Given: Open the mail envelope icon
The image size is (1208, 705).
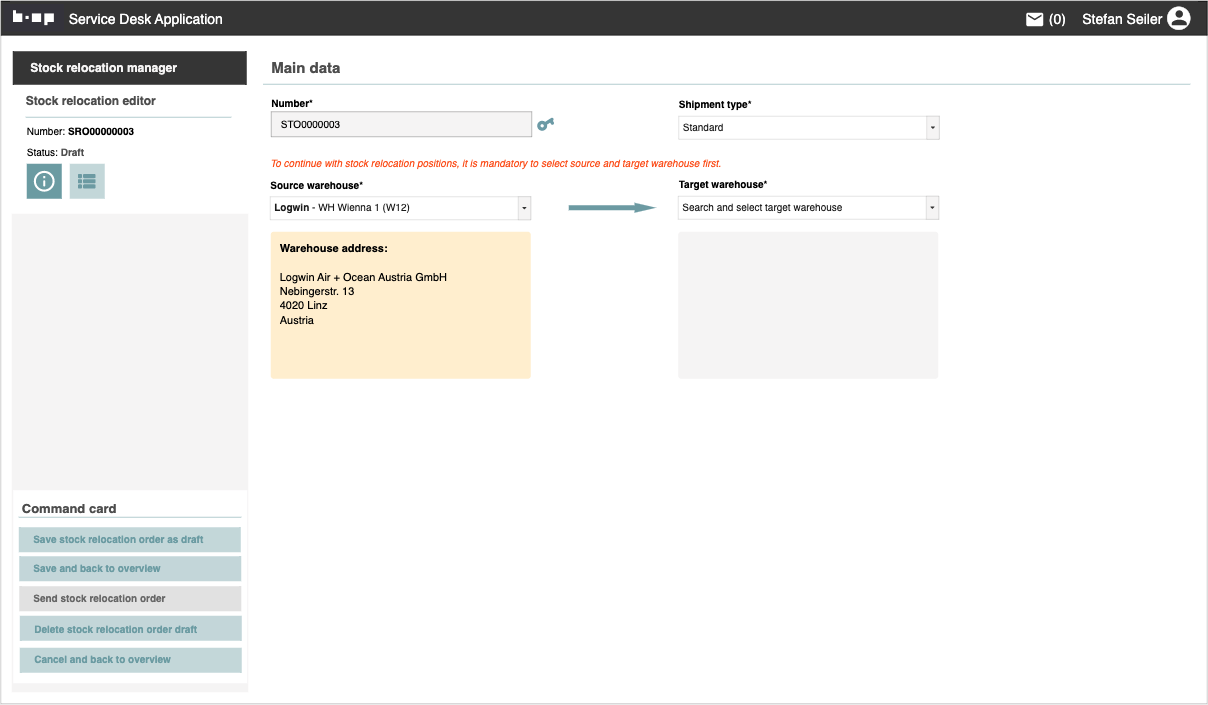Looking at the screenshot, I should click(x=1035, y=19).
